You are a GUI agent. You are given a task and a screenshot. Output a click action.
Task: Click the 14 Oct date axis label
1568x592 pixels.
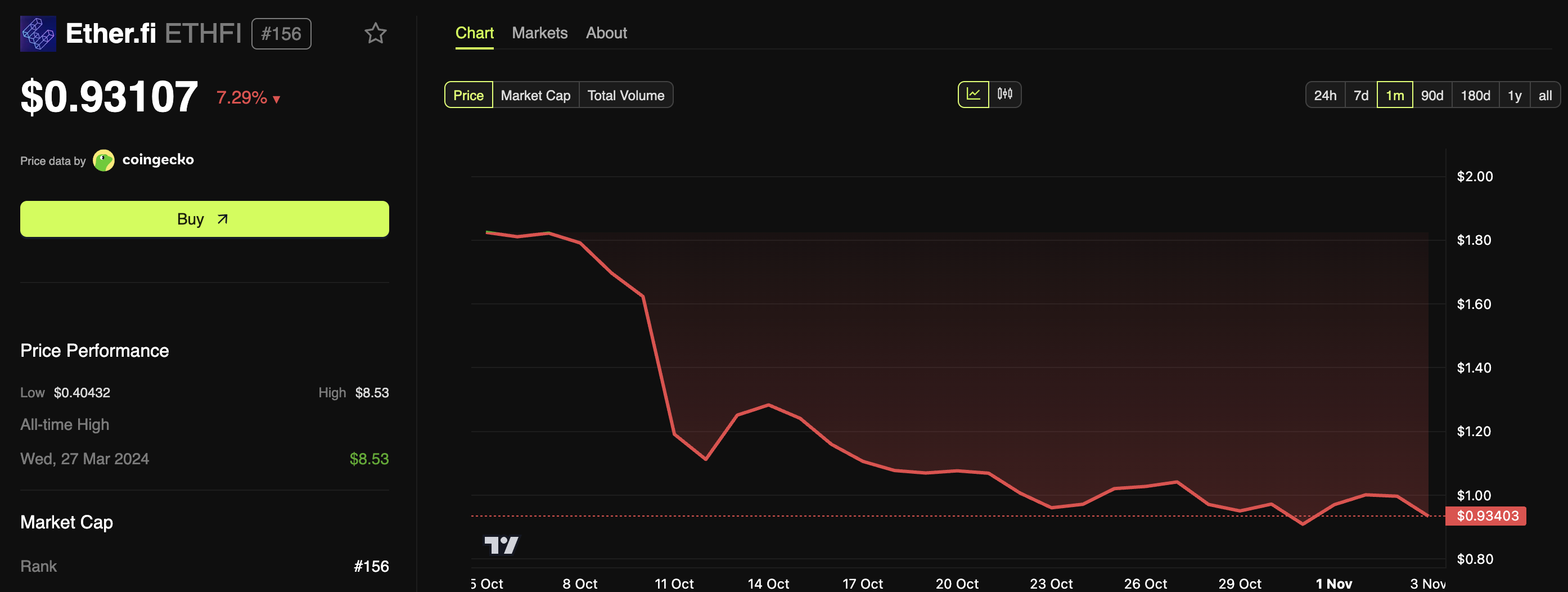click(768, 584)
